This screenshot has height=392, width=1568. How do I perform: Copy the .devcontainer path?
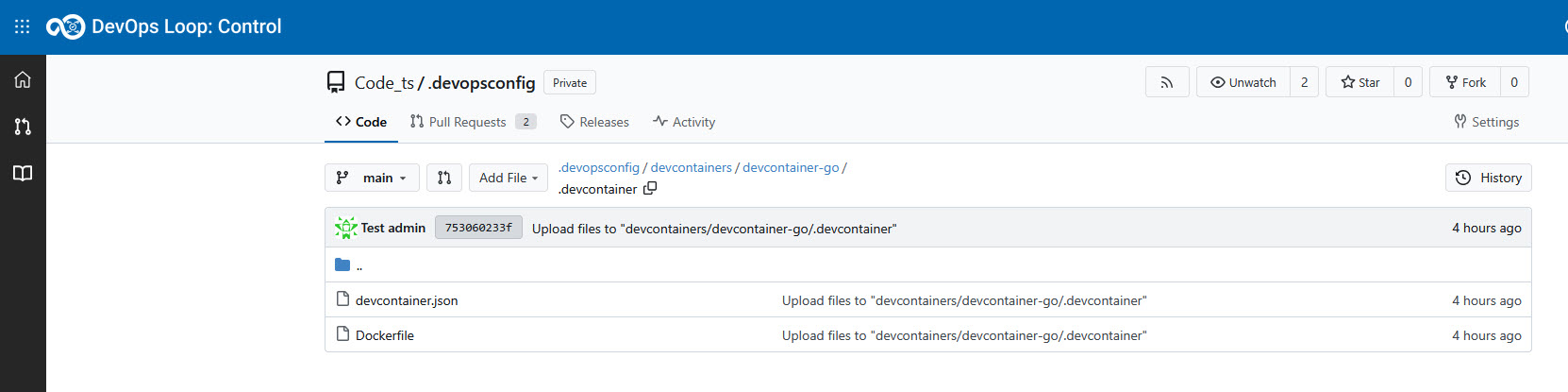650,189
